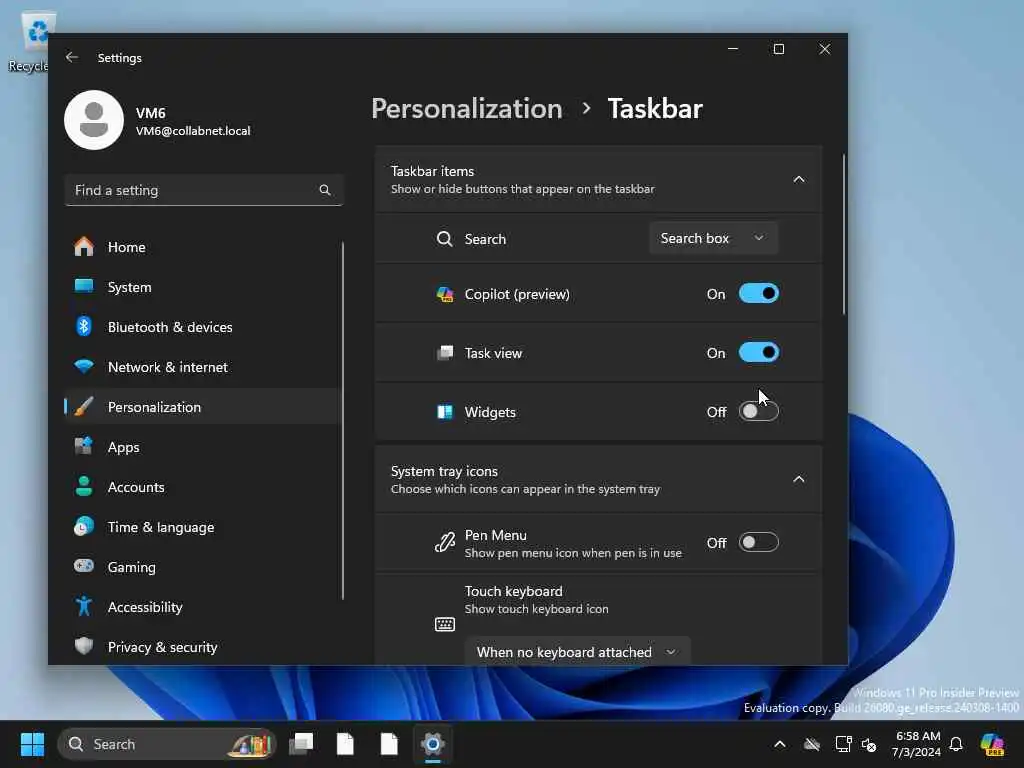This screenshot has width=1024, height=768.
Task: Turn off the Task view toggle
Action: (x=759, y=353)
